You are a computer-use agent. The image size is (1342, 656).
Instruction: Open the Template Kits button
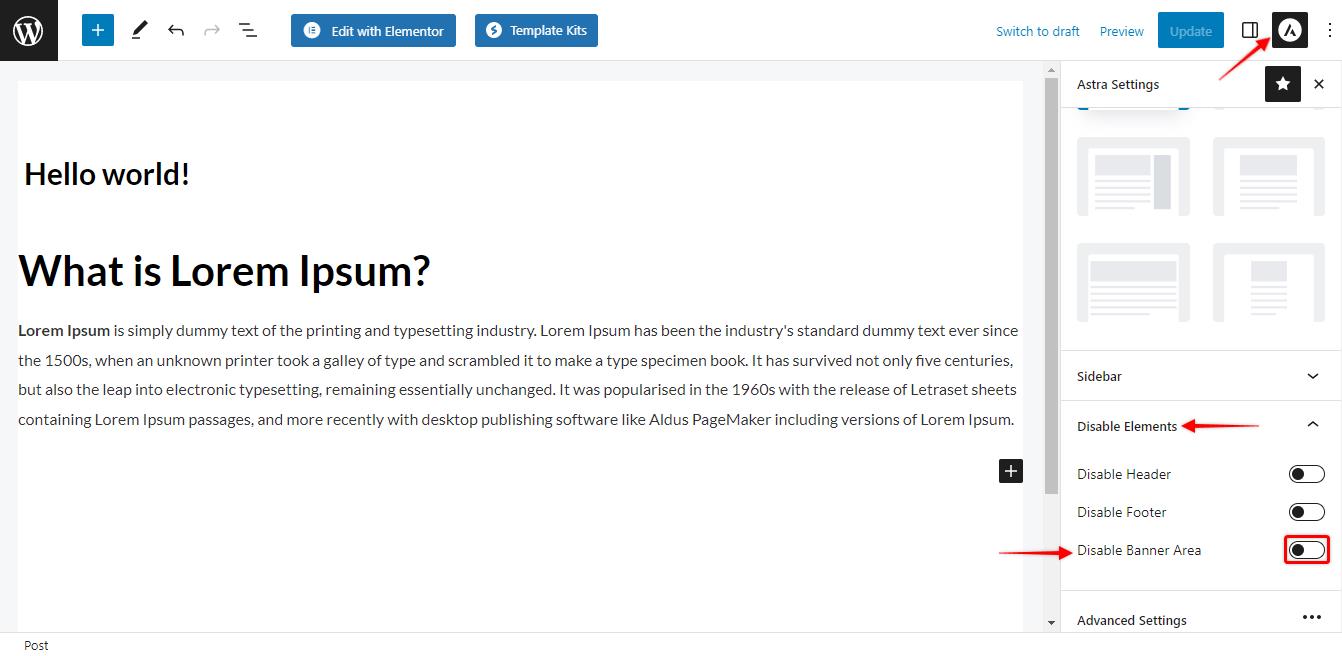[x=537, y=30]
